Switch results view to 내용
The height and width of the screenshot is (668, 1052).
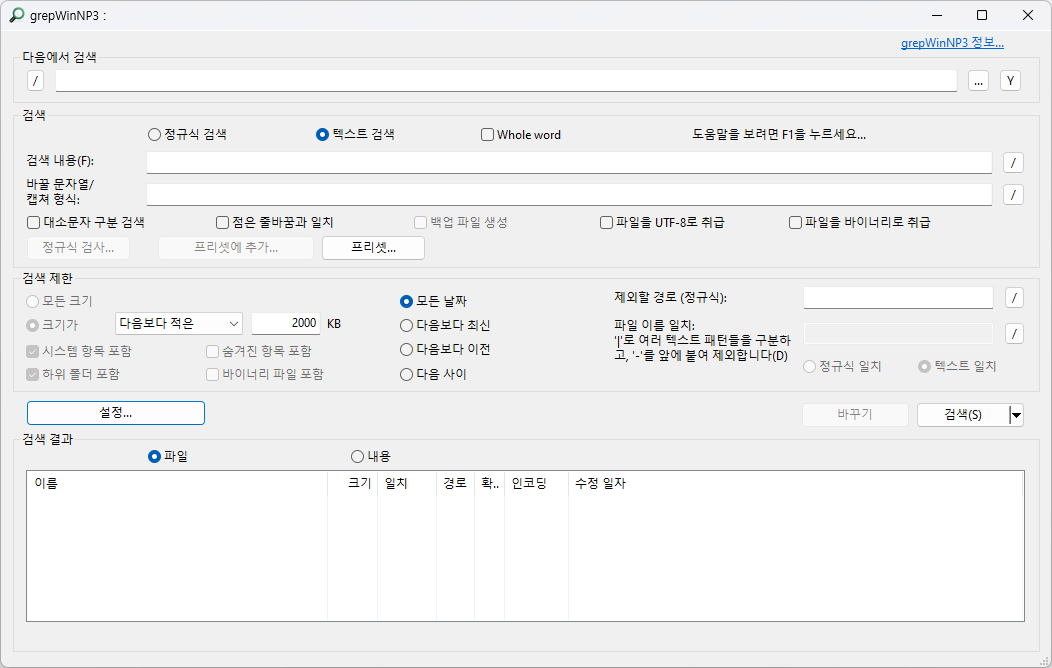tap(358, 457)
